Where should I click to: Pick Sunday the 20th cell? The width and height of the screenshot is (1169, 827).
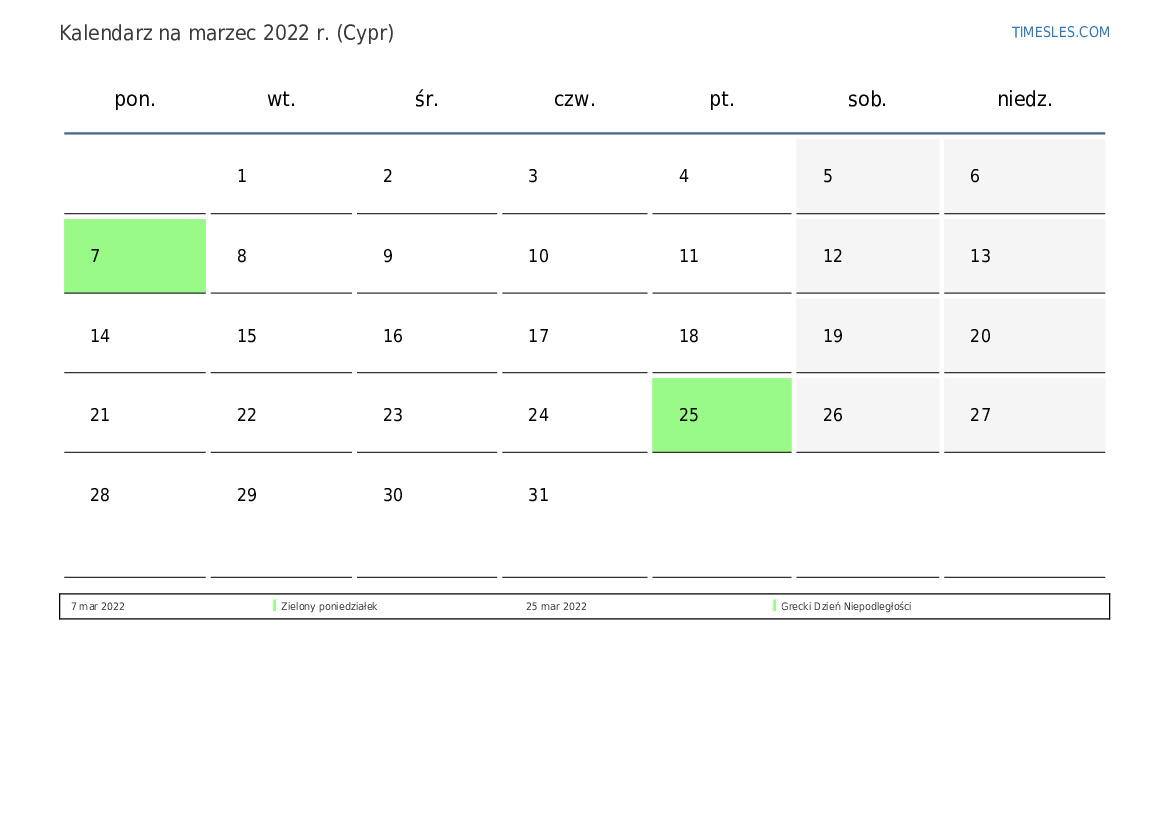click(1024, 336)
